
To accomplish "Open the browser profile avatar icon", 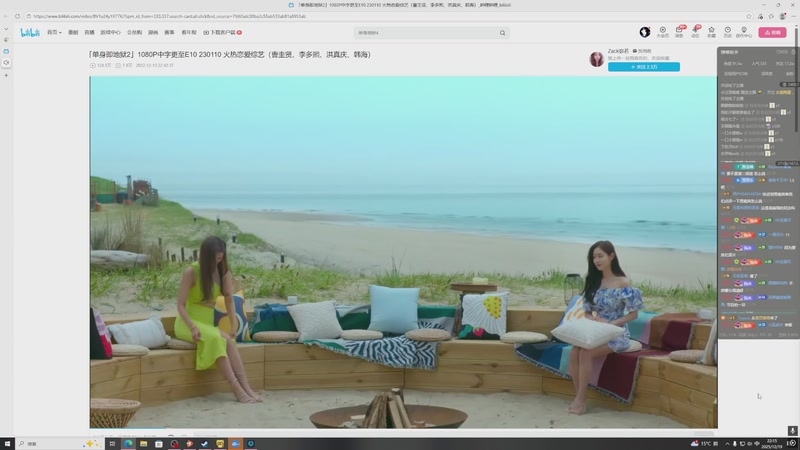I will pyautogui.click(x=783, y=16).
